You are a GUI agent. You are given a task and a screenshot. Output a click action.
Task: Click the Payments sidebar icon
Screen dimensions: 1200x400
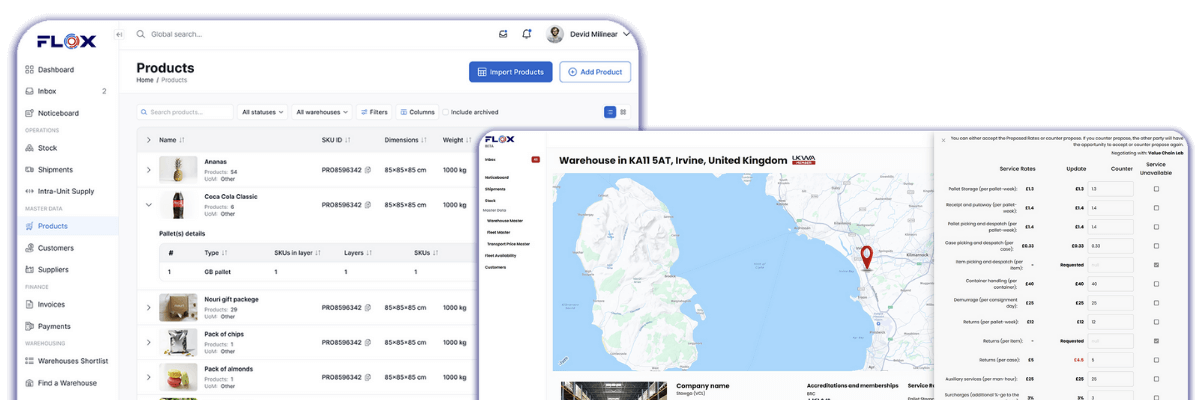(29, 326)
